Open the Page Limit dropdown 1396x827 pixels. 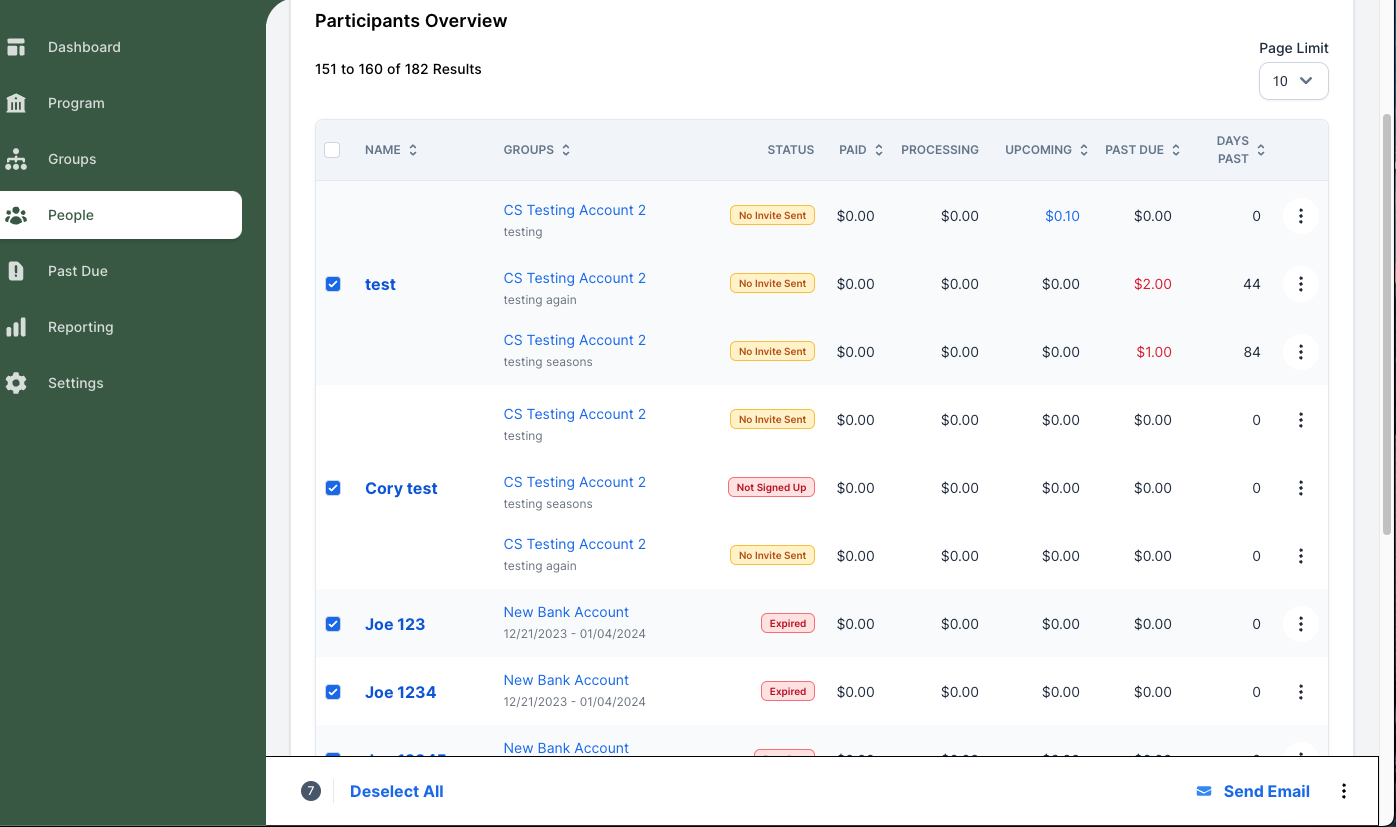1293,81
